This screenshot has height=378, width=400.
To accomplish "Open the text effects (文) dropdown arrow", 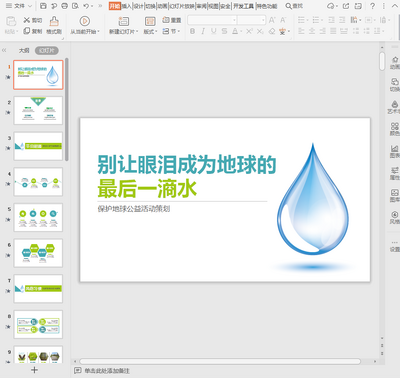I will pyautogui.click(x=289, y=31).
